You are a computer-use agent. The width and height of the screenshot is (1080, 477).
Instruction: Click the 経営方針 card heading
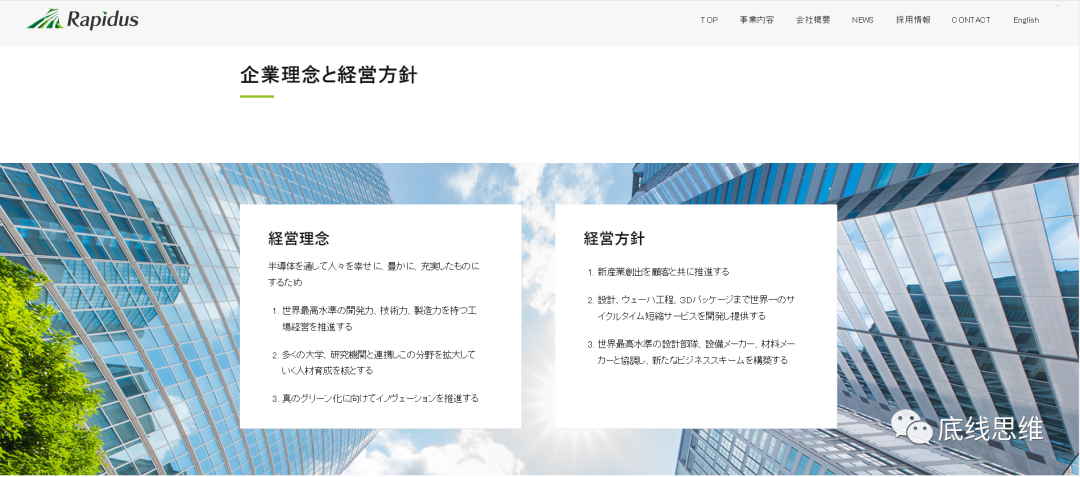point(614,239)
